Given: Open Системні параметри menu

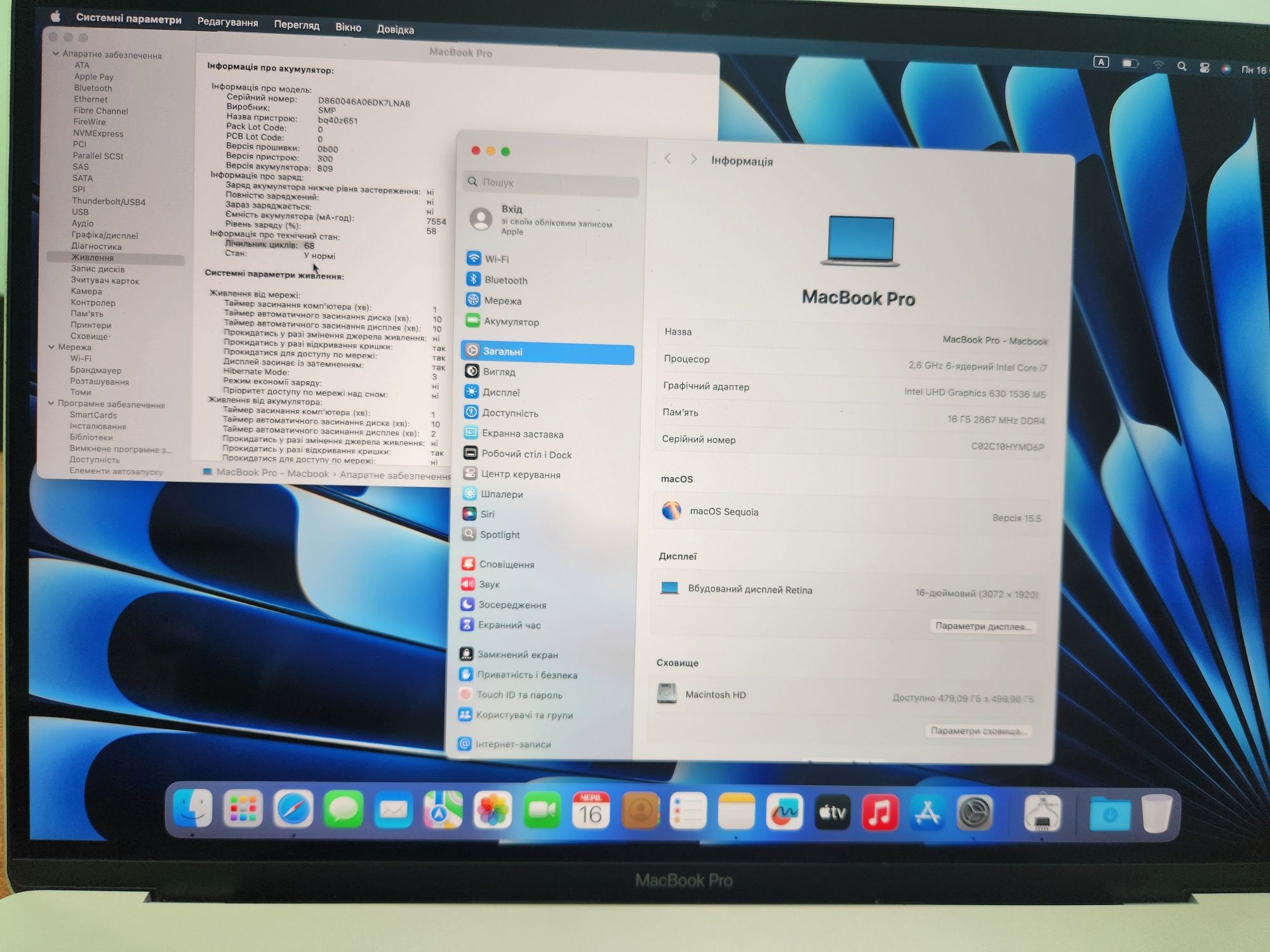Looking at the screenshot, I should click(x=129, y=18).
